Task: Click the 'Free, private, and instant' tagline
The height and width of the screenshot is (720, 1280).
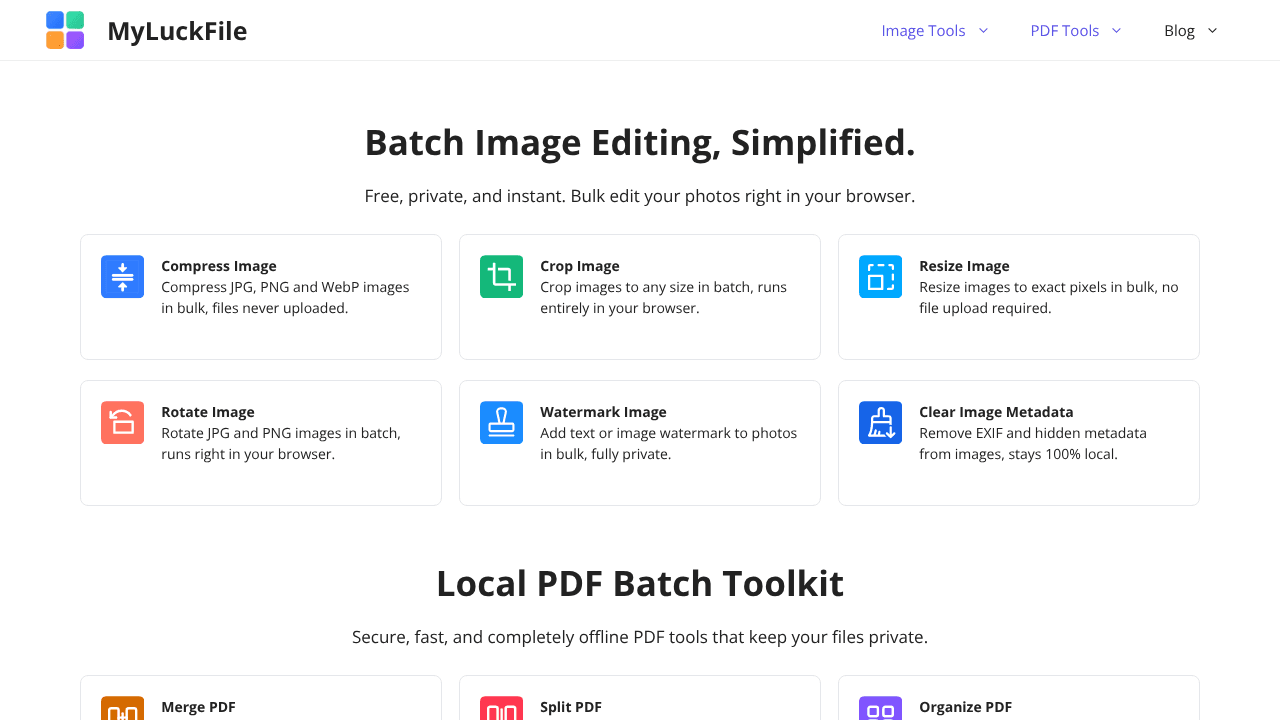Action: (x=640, y=196)
